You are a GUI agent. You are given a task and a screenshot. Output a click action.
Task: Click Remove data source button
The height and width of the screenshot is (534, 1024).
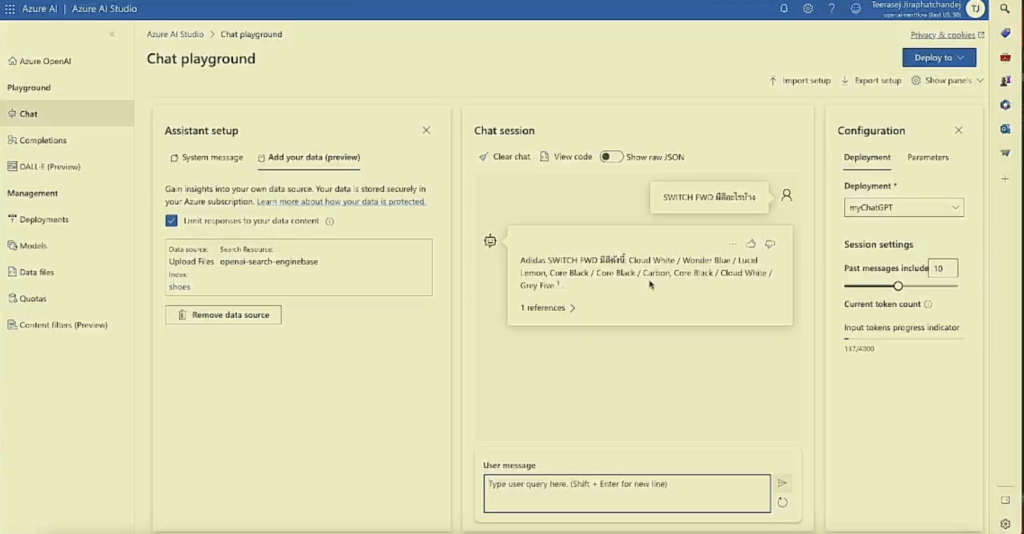[223, 315]
